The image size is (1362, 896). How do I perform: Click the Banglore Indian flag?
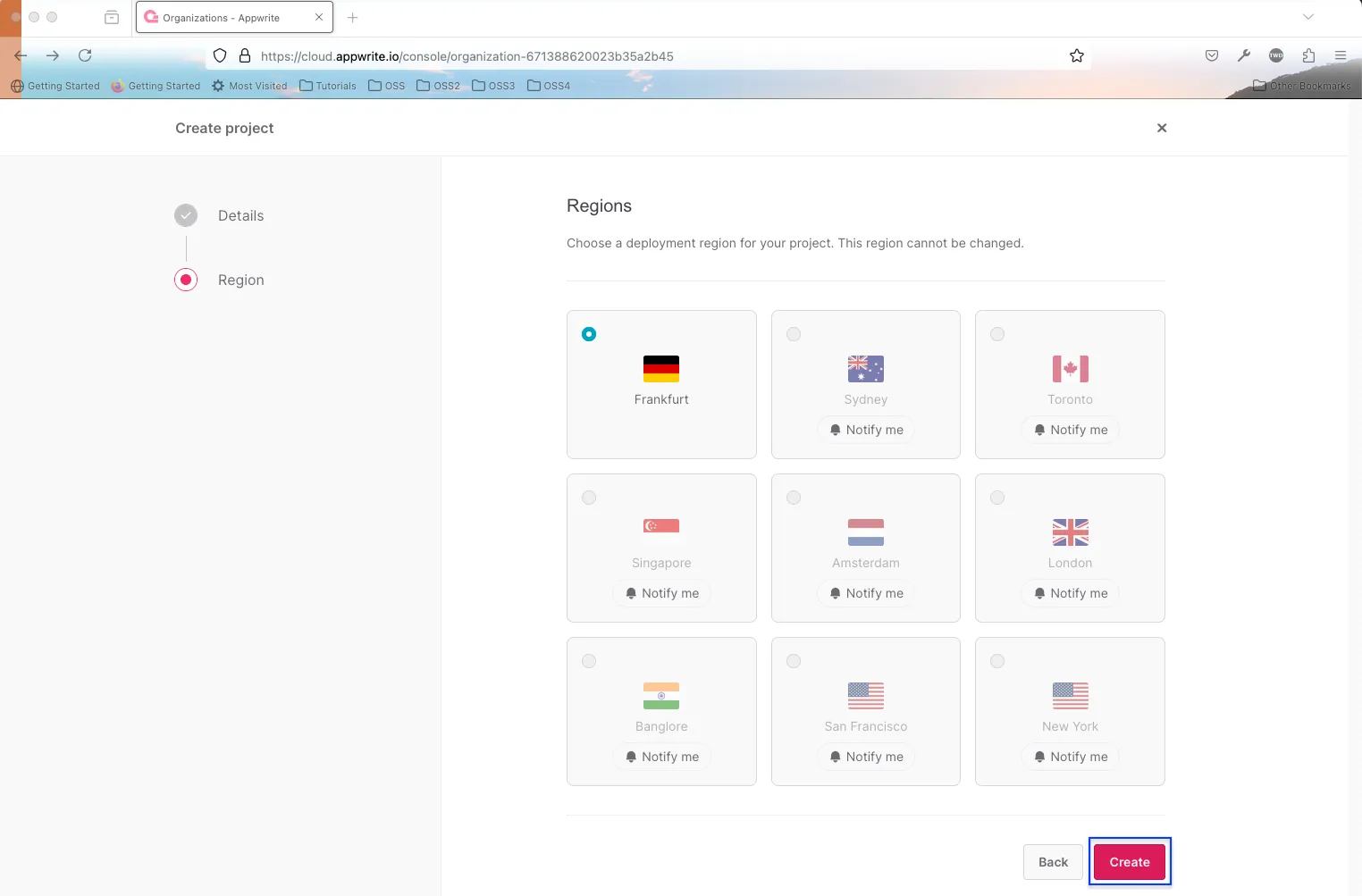click(x=661, y=696)
